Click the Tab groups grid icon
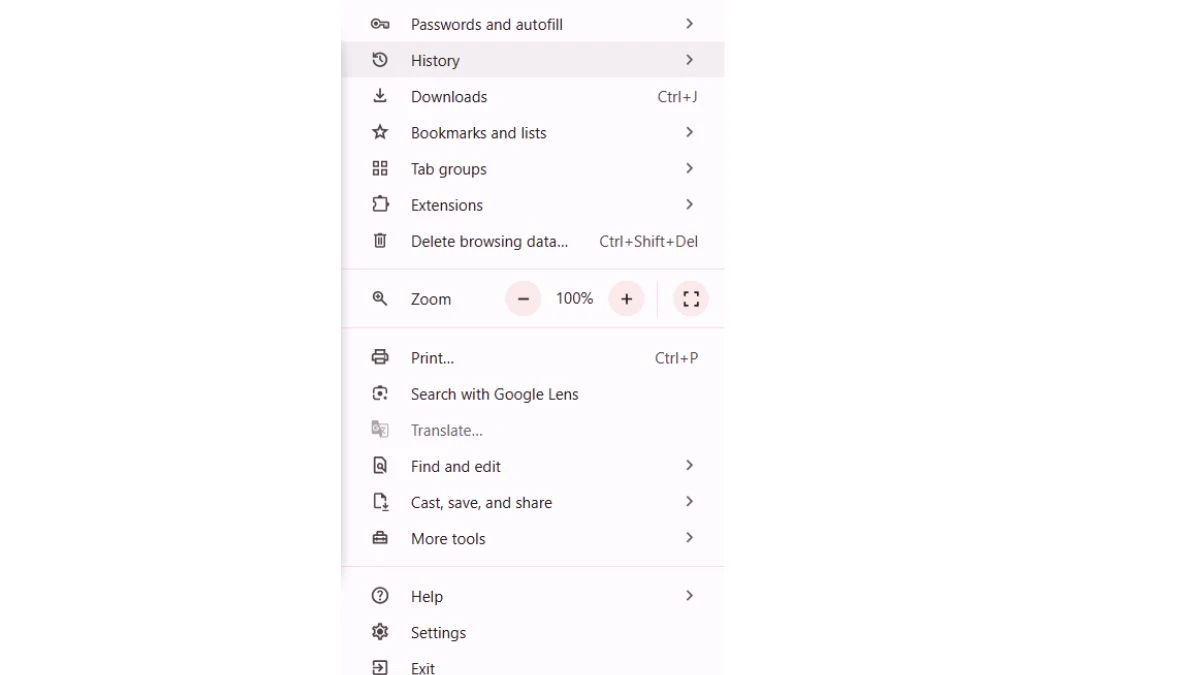The width and height of the screenshot is (1200, 675). pyautogui.click(x=380, y=169)
